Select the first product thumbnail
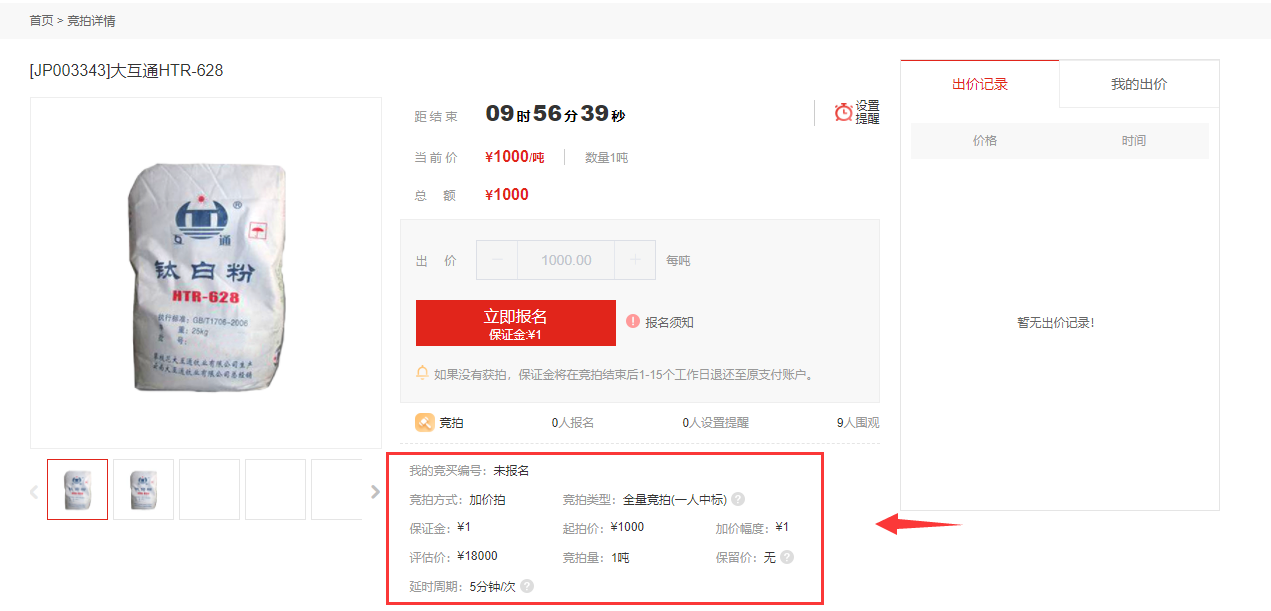The height and width of the screenshot is (611, 1271). point(77,489)
